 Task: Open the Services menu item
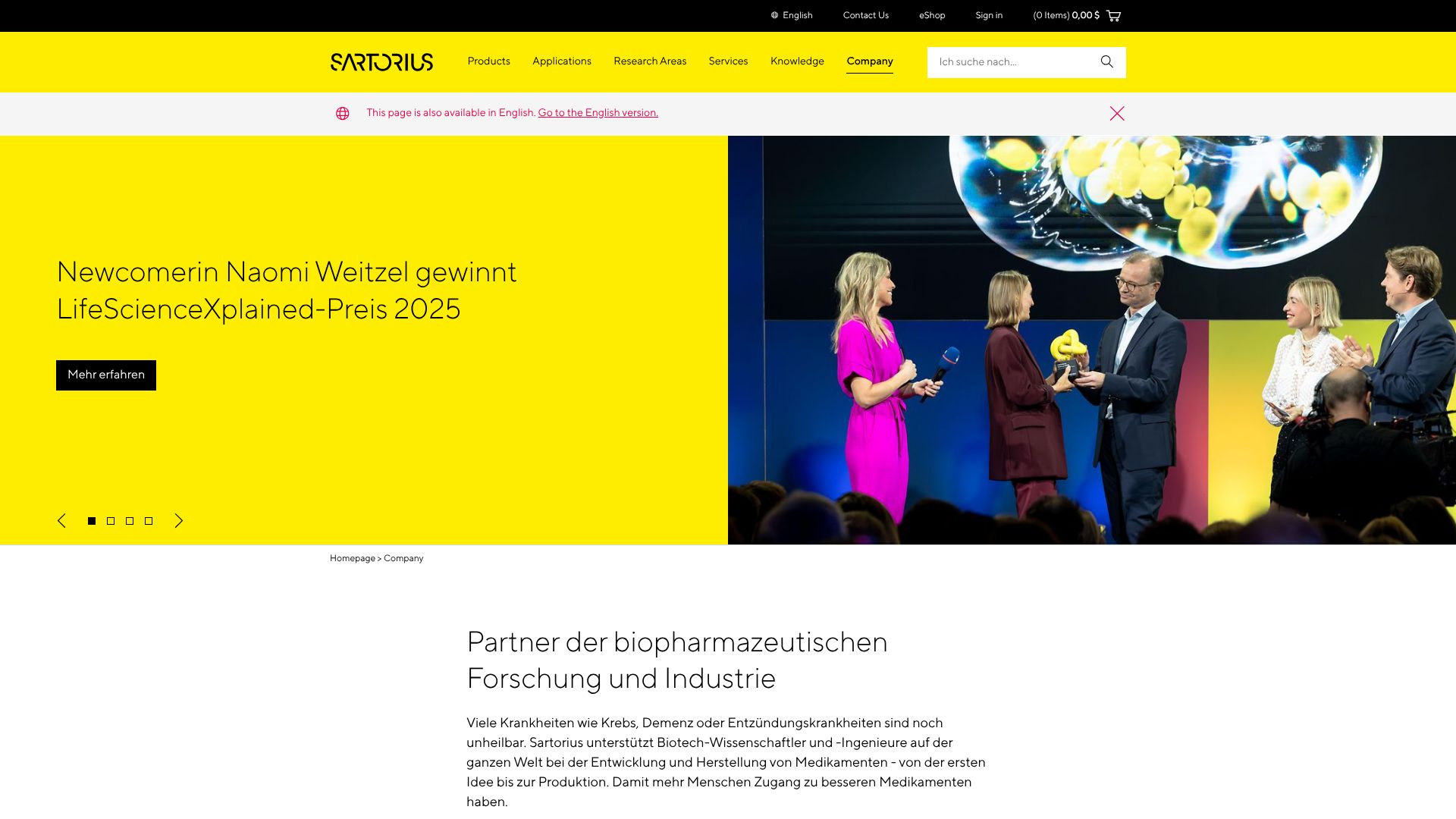(728, 61)
